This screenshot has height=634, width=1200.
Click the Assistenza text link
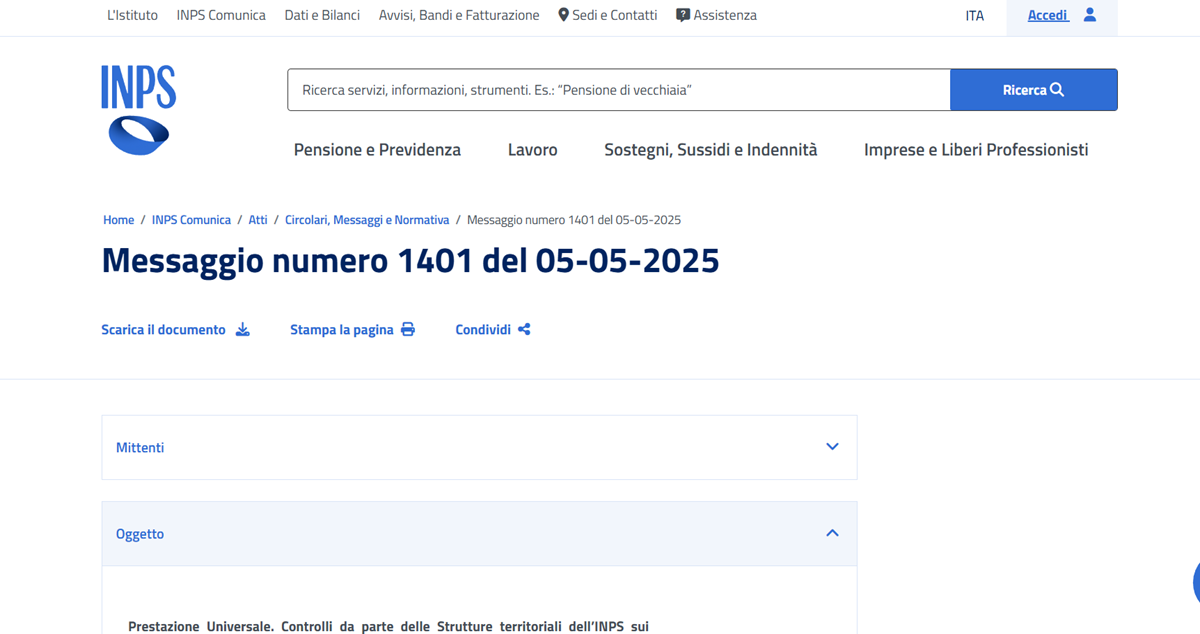725,15
